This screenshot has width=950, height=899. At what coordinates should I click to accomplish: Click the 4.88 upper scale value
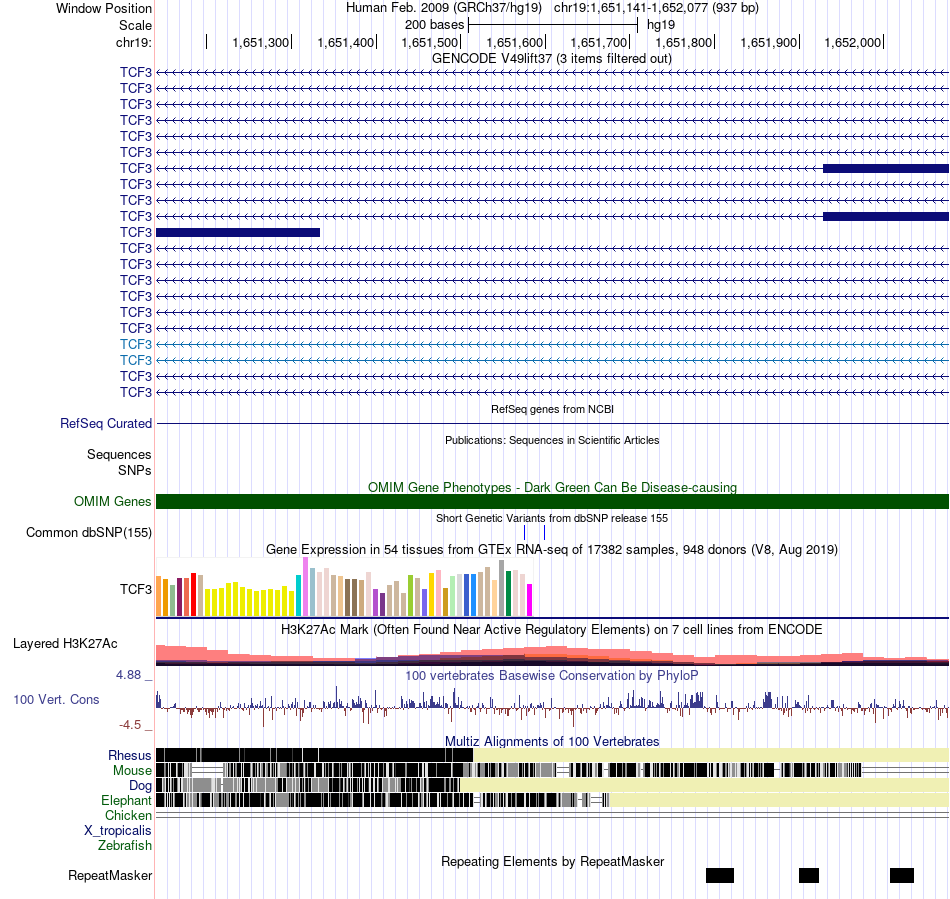pyautogui.click(x=128, y=675)
